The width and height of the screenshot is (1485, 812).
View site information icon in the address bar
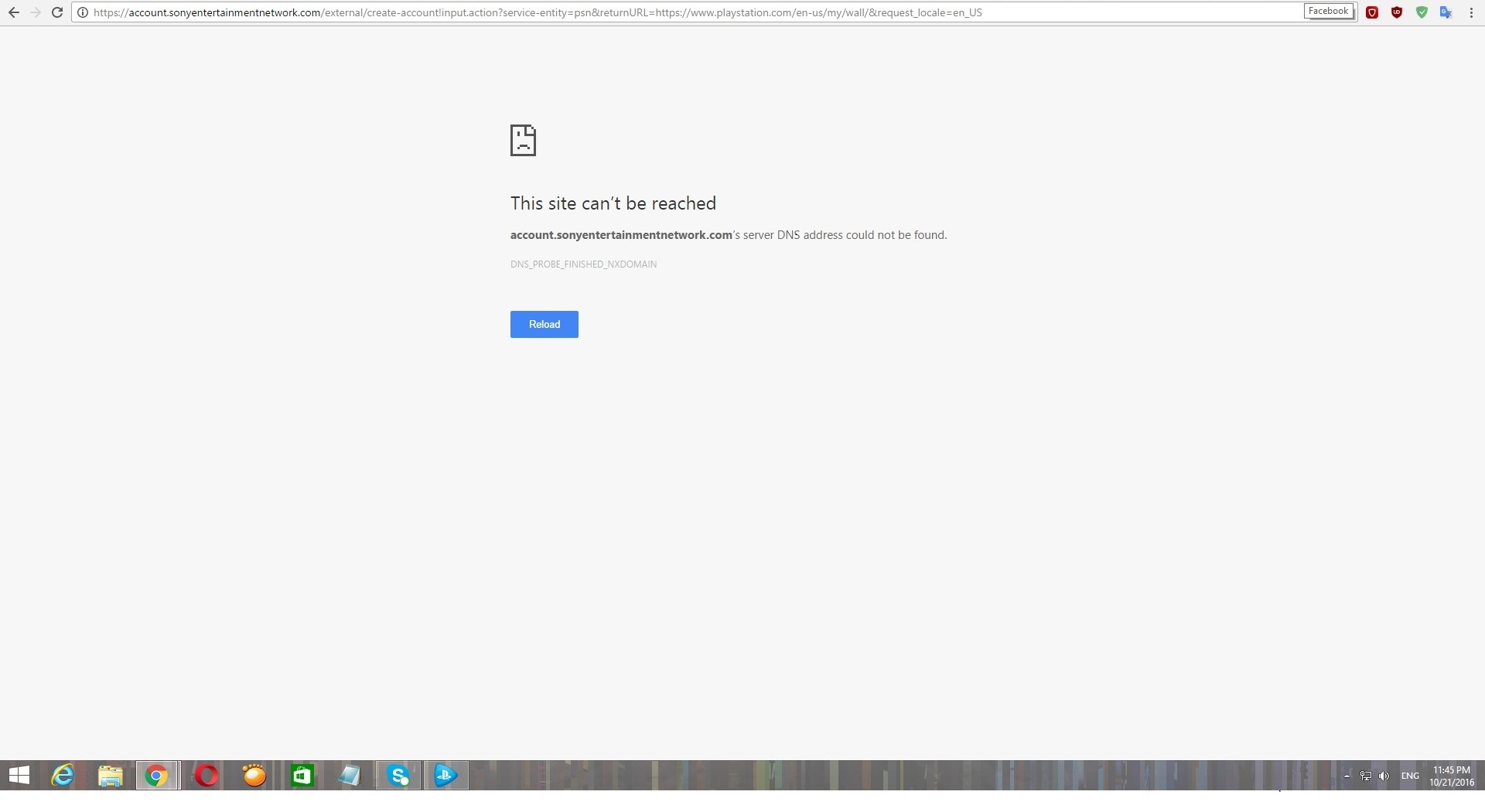(83, 12)
